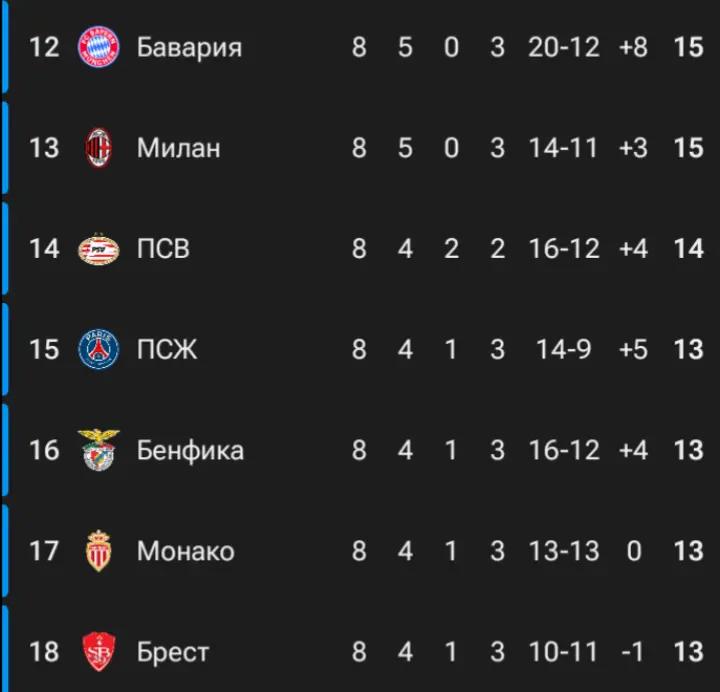720x692 pixels.
Task: Click the Benfica eagle crest
Action: coord(99,450)
